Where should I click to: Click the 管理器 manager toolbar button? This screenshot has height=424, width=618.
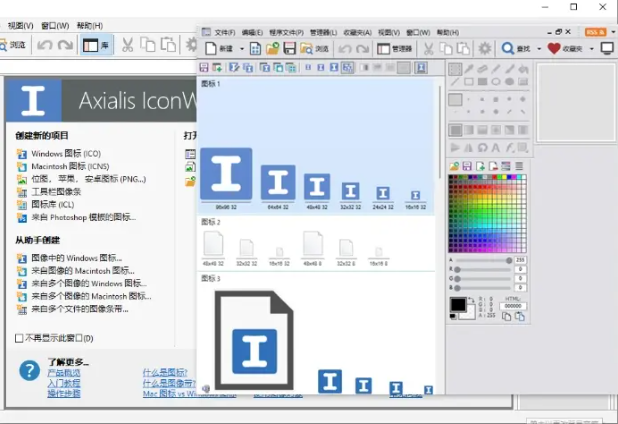[394, 48]
